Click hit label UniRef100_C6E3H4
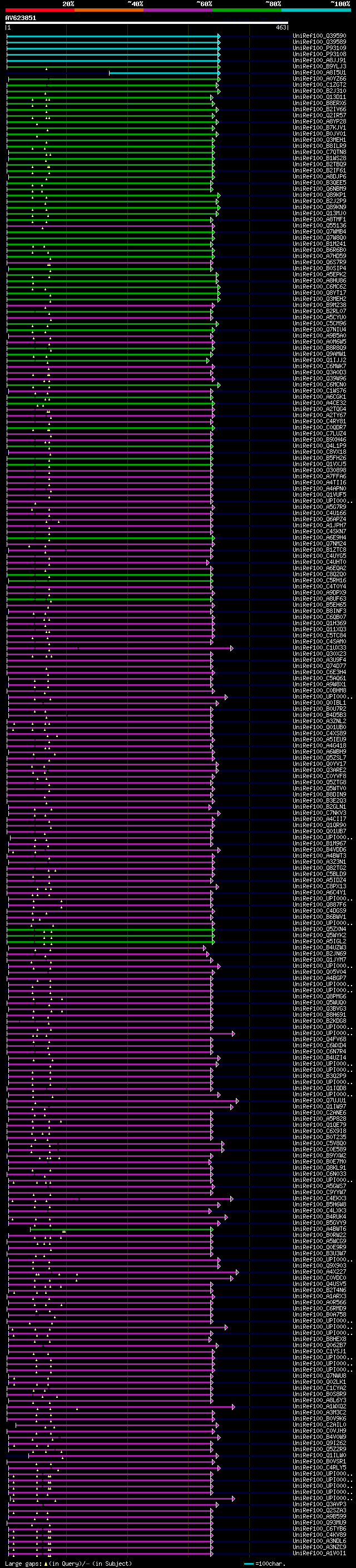 pos(319,672)
